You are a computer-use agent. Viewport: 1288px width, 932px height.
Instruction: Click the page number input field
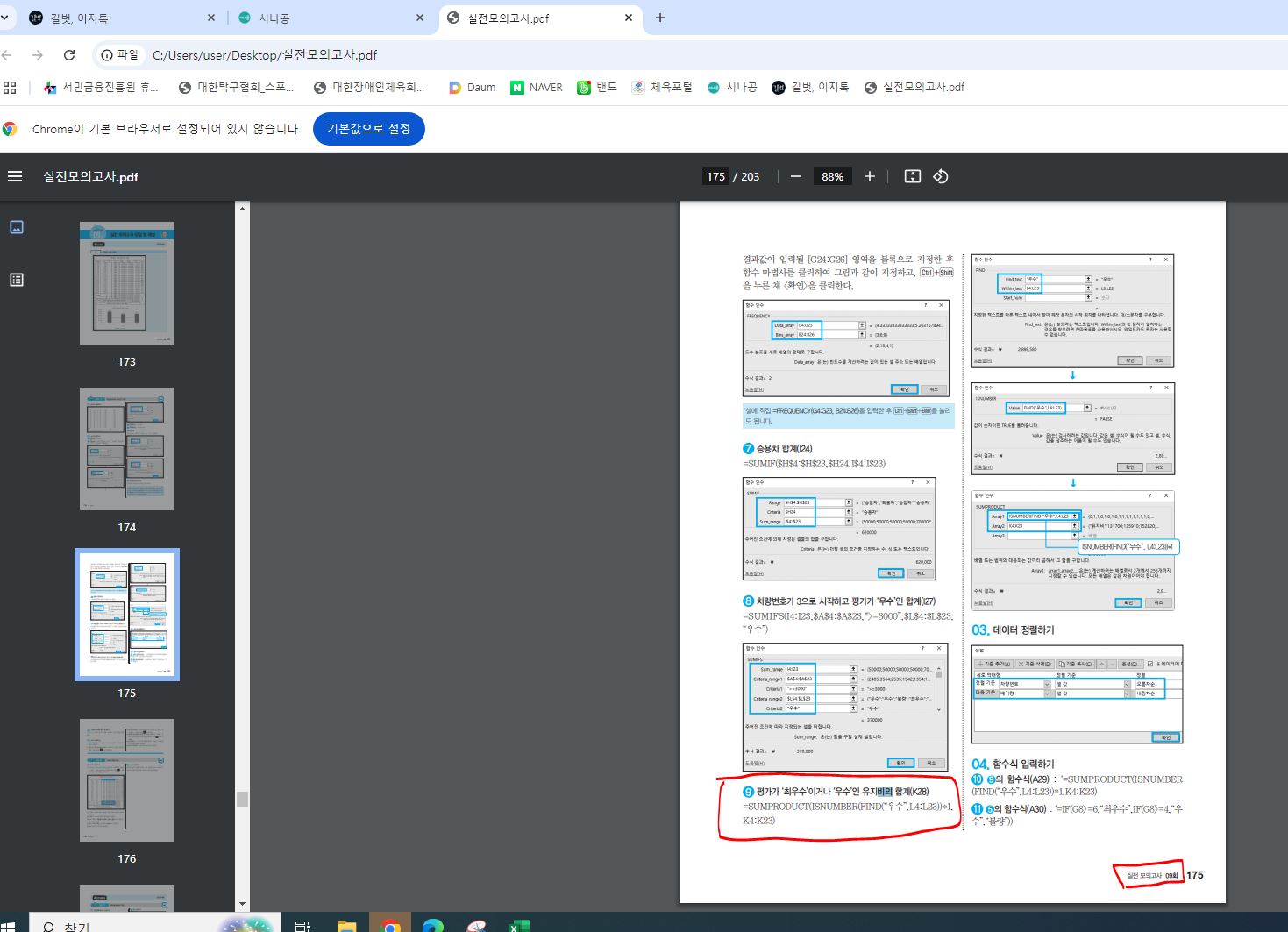point(715,176)
